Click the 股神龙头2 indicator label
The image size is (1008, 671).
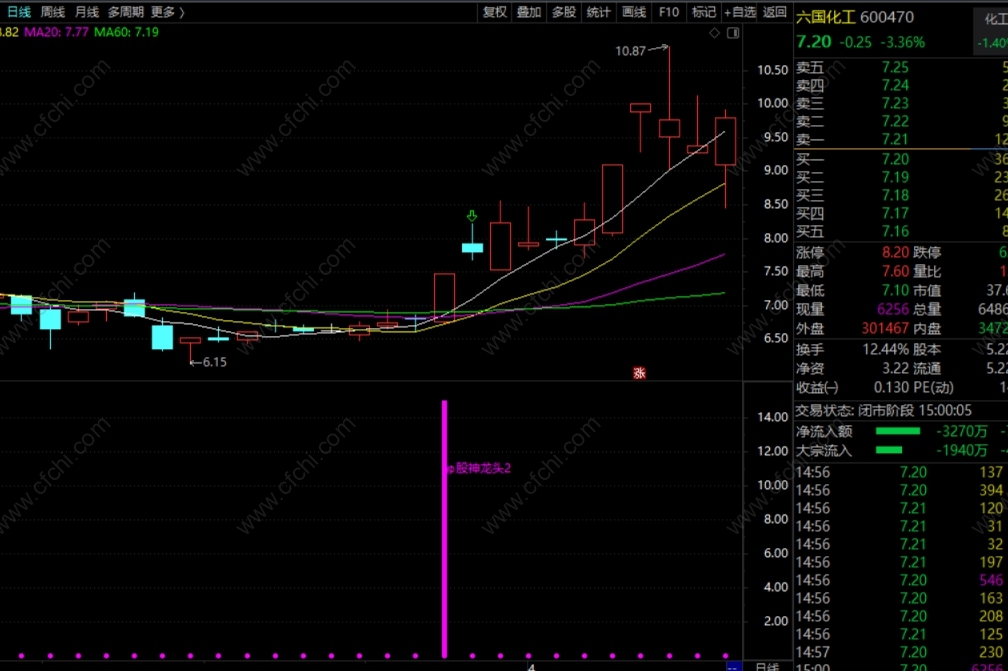[483, 469]
